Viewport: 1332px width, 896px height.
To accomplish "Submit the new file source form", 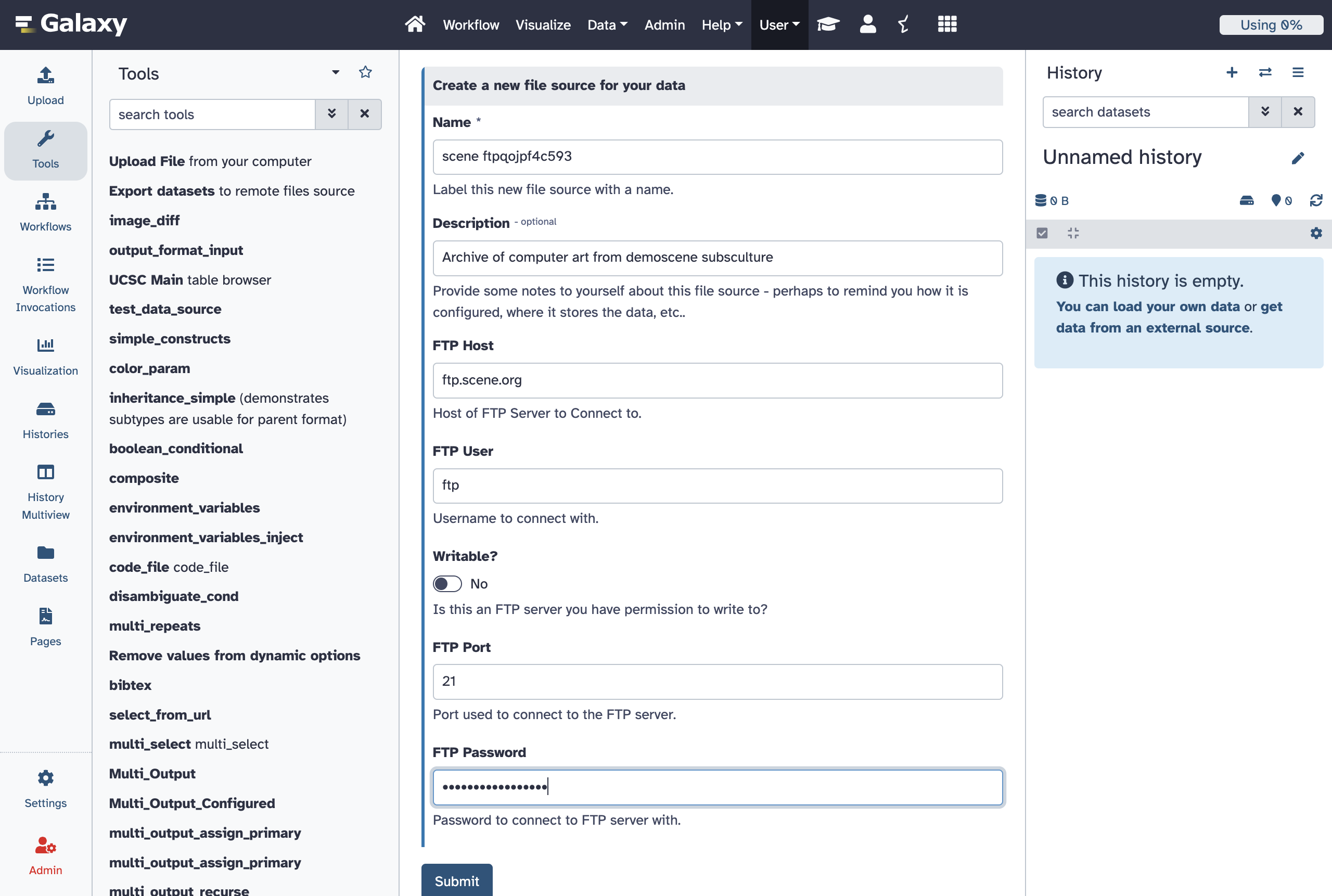I will pyautogui.click(x=456, y=880).
